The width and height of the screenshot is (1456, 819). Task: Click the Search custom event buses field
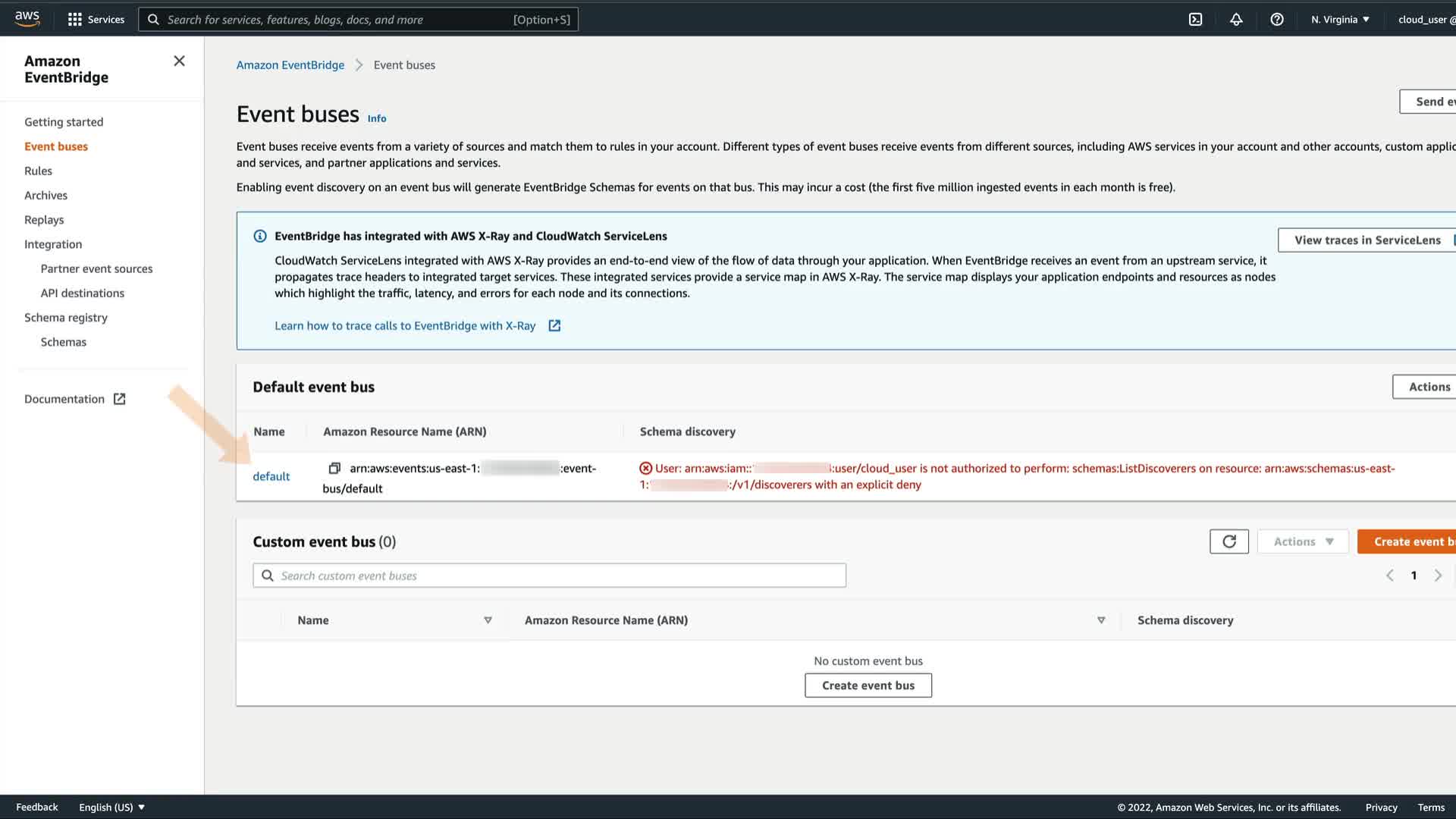click(549, 576)
